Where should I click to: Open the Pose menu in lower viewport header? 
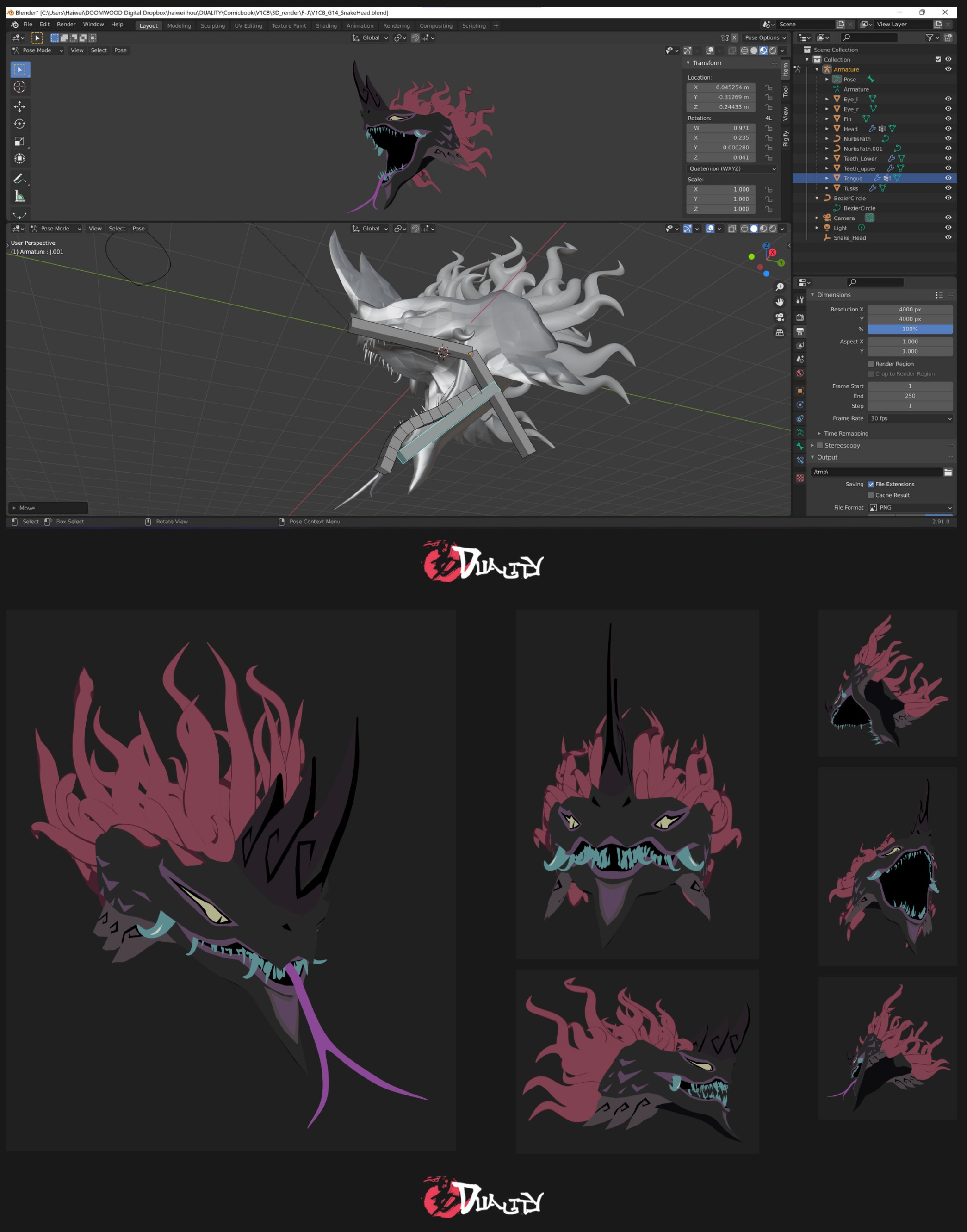(x=139, y=229)
